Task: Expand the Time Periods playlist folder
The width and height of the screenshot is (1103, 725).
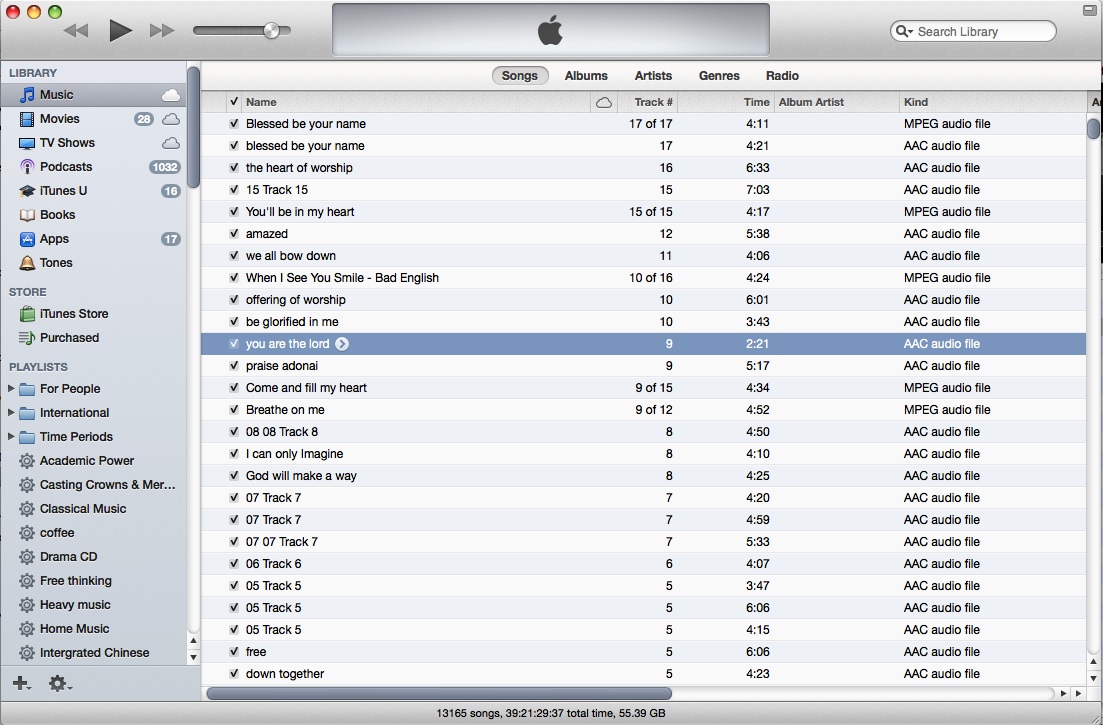Action: click(x=13, y=437)
